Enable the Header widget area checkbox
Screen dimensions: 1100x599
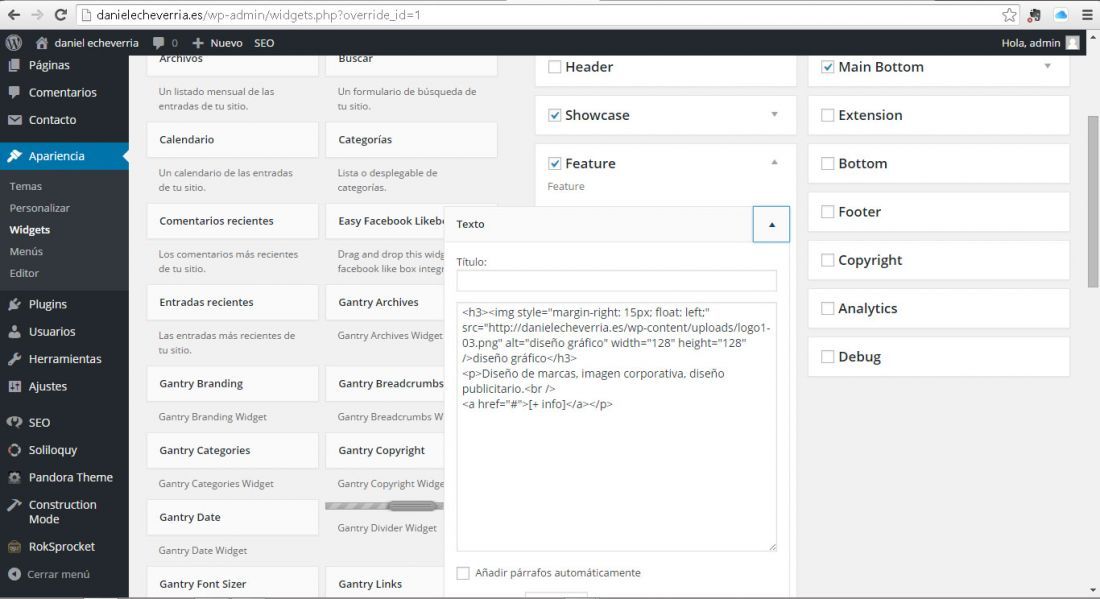coord(554,67)
